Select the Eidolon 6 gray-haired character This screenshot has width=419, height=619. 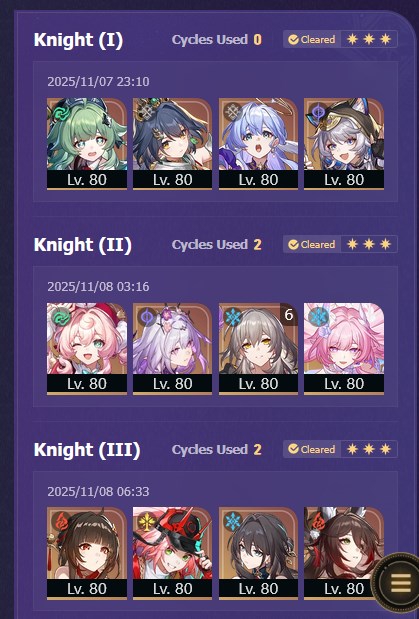pyautogui.click(x=258, y=349)
